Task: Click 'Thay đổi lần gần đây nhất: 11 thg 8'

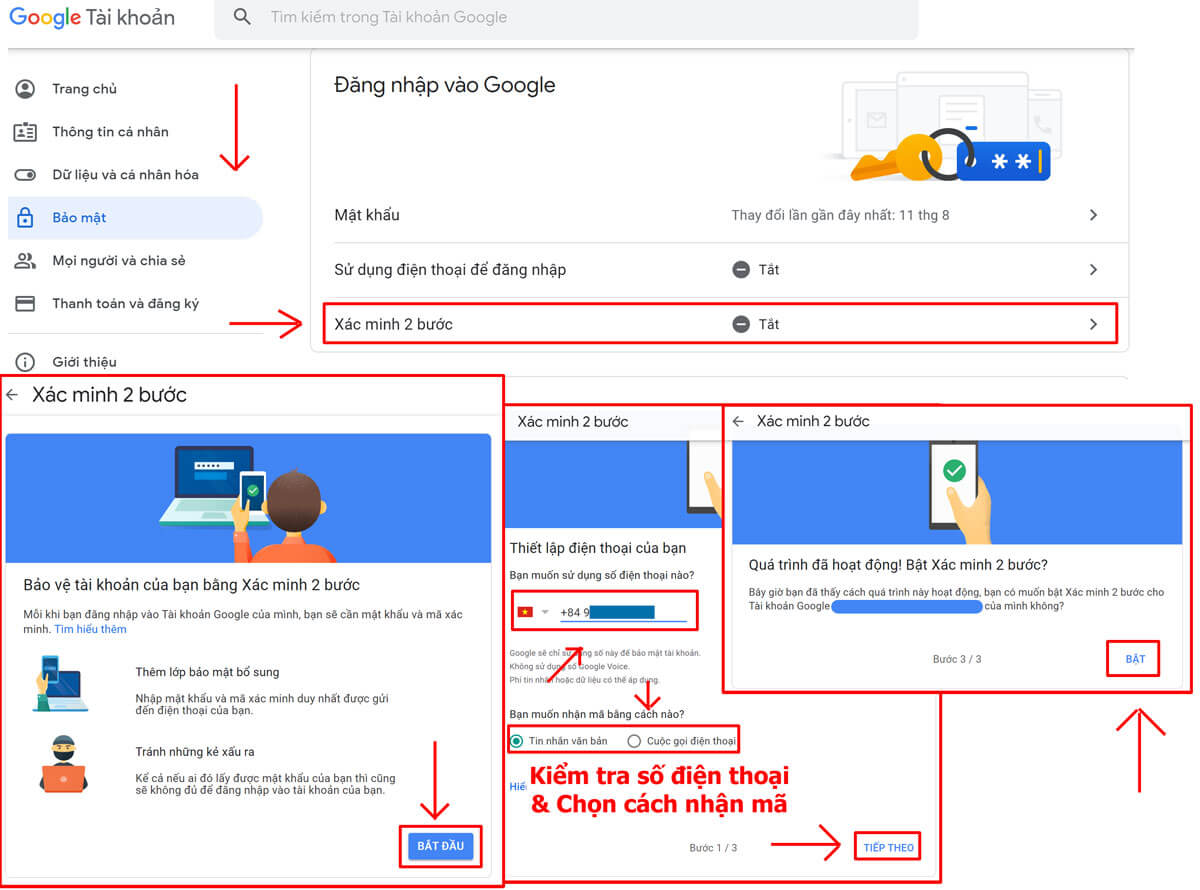Action: 840,215
